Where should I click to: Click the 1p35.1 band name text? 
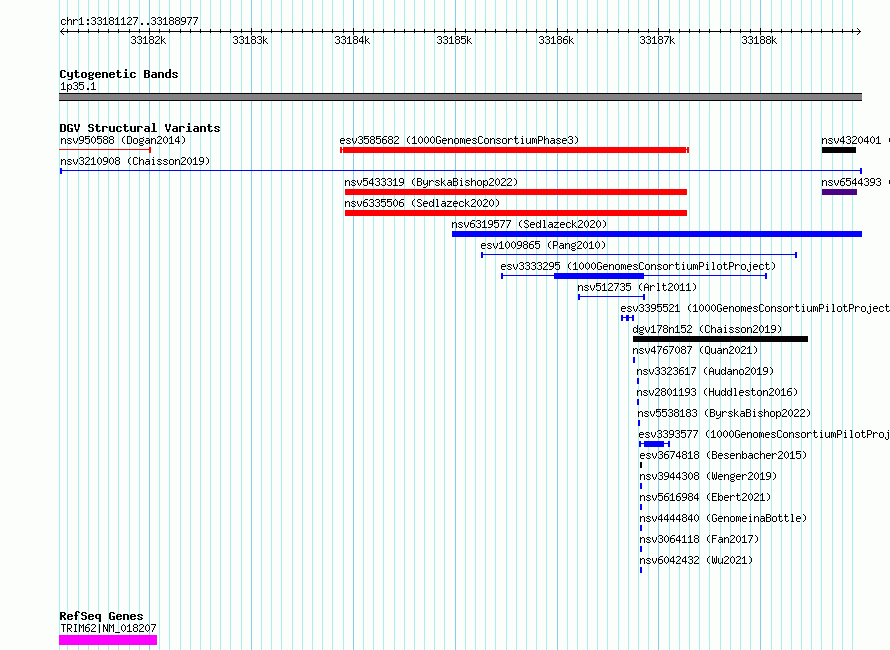(x=78, y=86)
